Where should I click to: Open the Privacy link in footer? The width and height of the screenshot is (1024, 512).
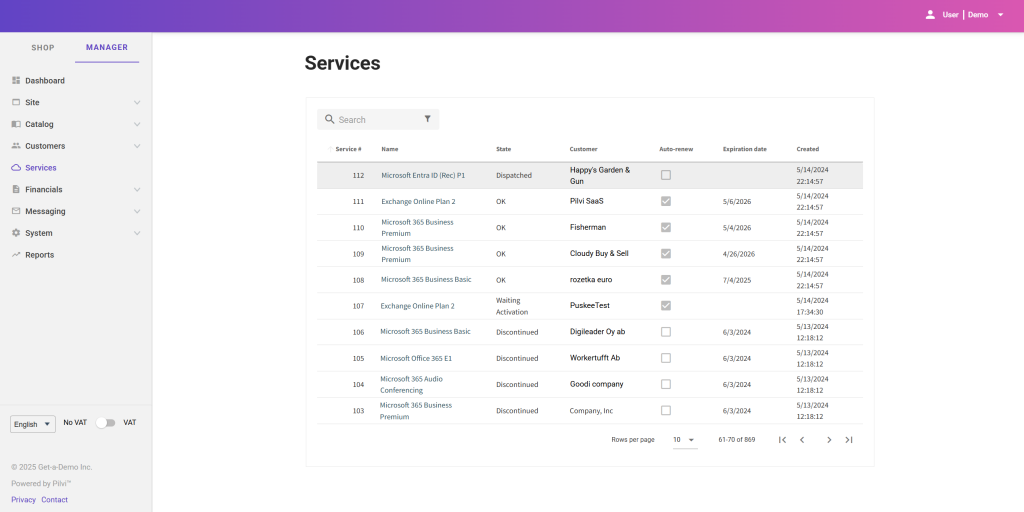[x=23, y=500]
